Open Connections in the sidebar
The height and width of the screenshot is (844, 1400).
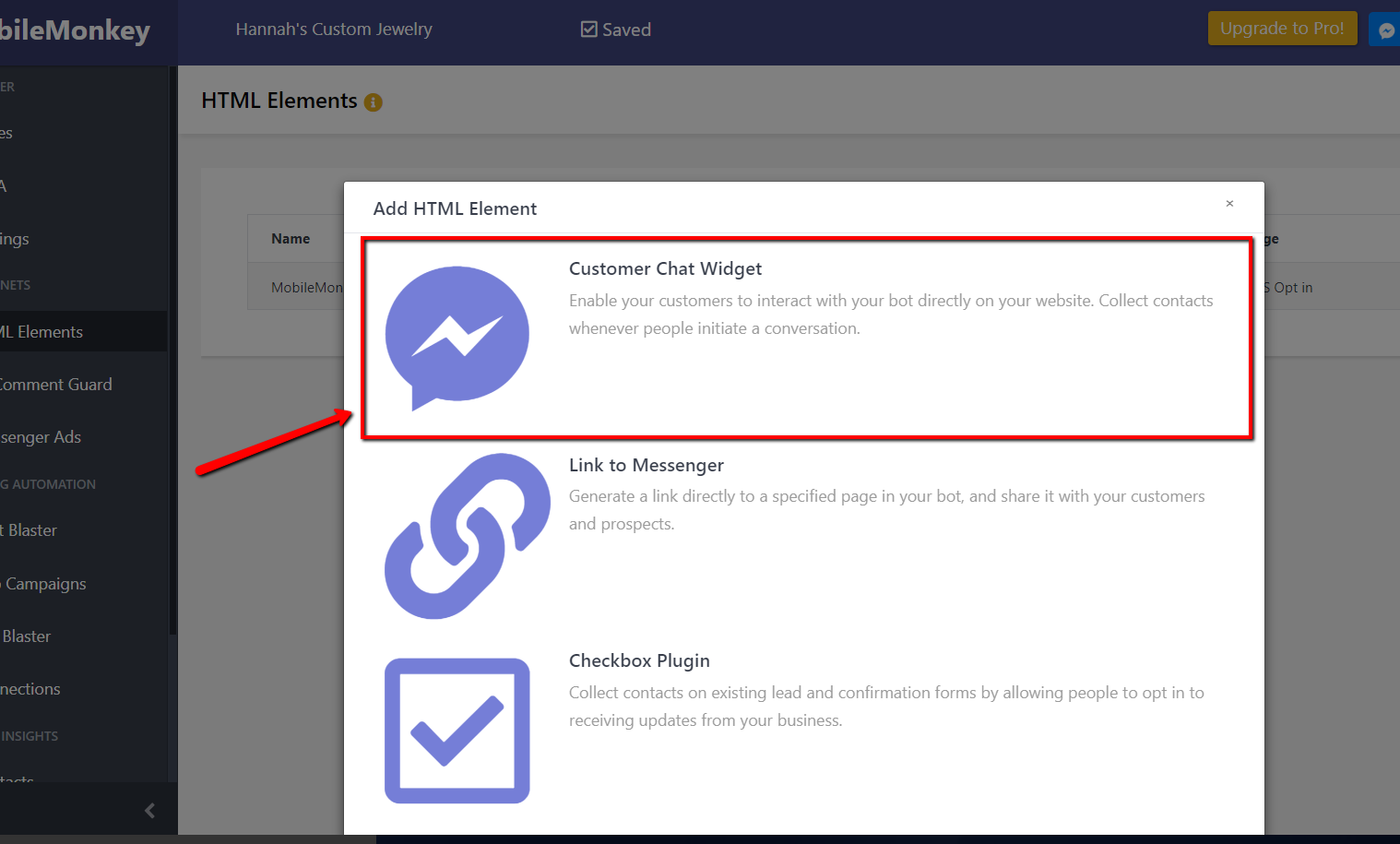click(30, 689)
